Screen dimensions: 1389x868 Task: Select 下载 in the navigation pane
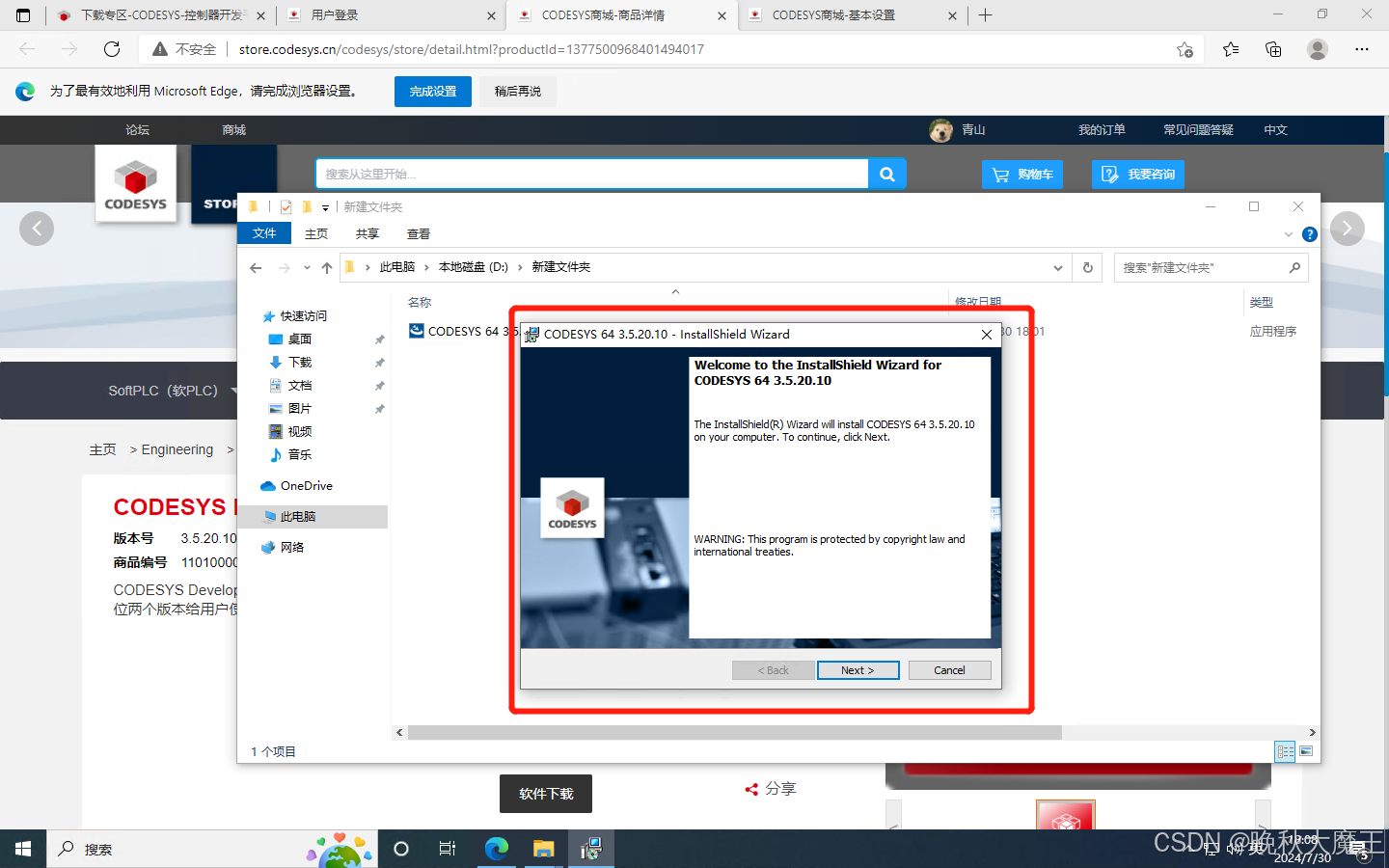pos(300,363)
